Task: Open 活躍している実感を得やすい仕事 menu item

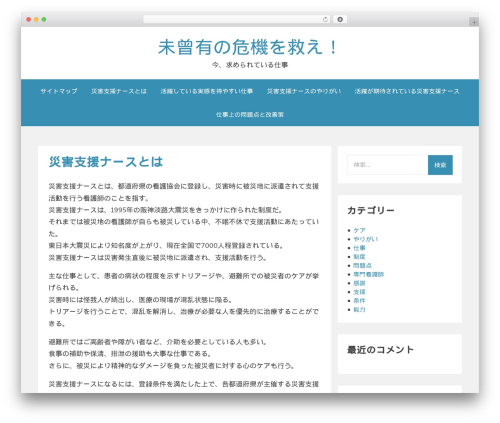Action: [207, 91]
